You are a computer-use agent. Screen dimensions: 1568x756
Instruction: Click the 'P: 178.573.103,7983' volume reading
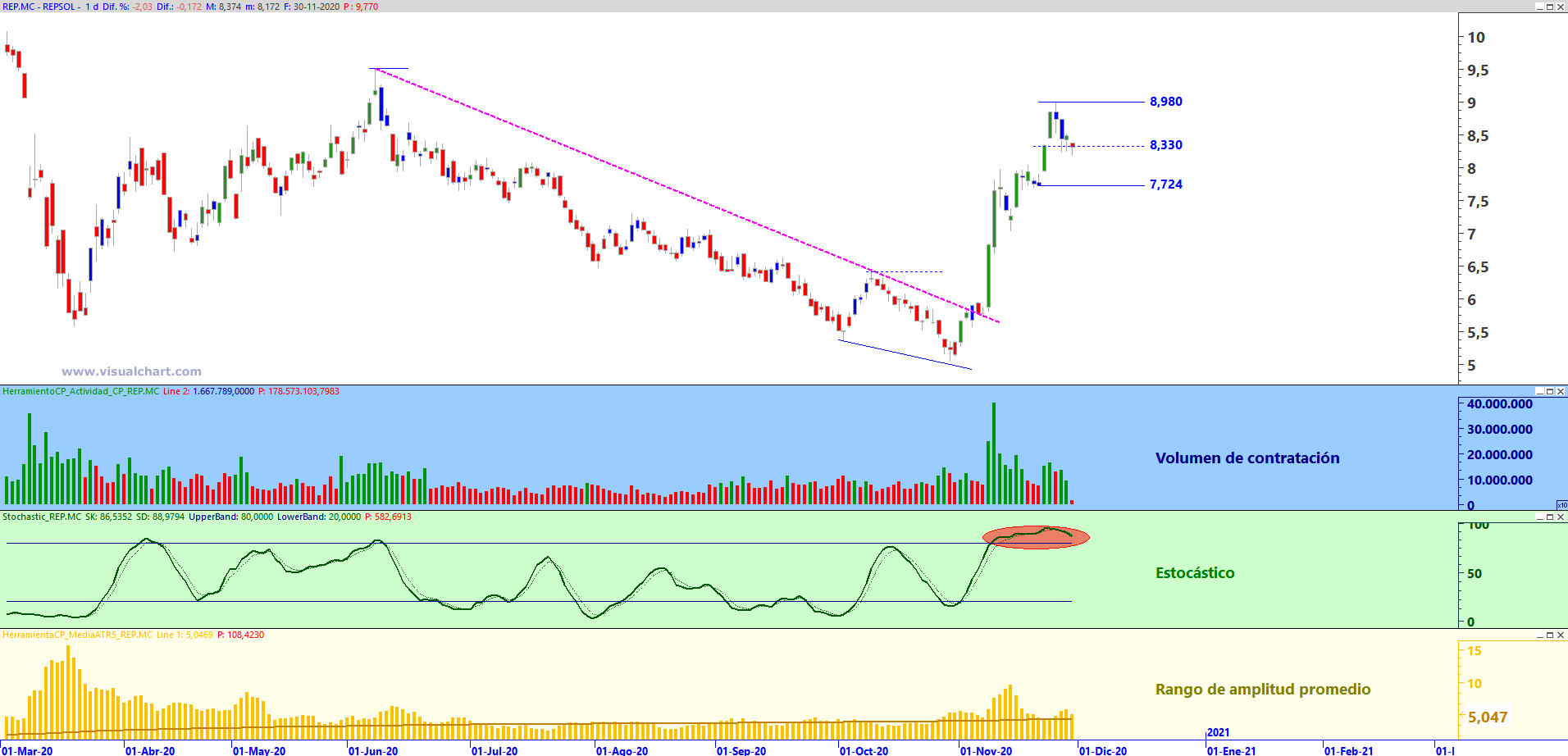tap(299, 392)
